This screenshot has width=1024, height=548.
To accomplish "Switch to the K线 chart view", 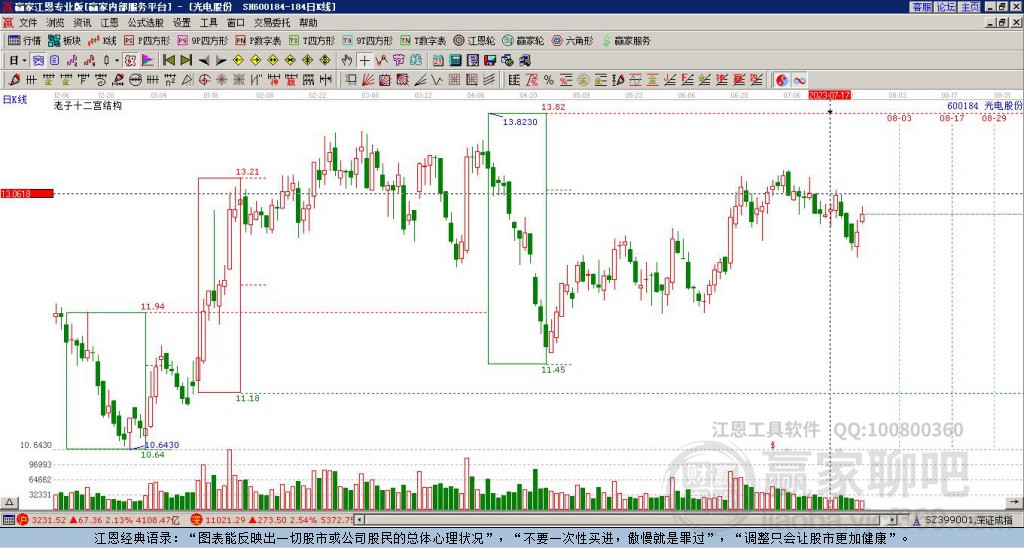I will point(102,40).
